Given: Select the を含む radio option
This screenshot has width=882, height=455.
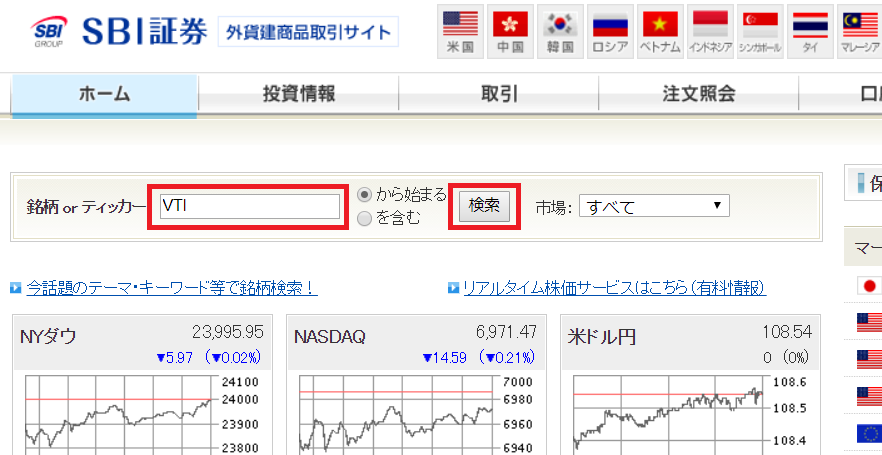Looking at the screenshot, I should pyautogui.click(x=365, y=219).
